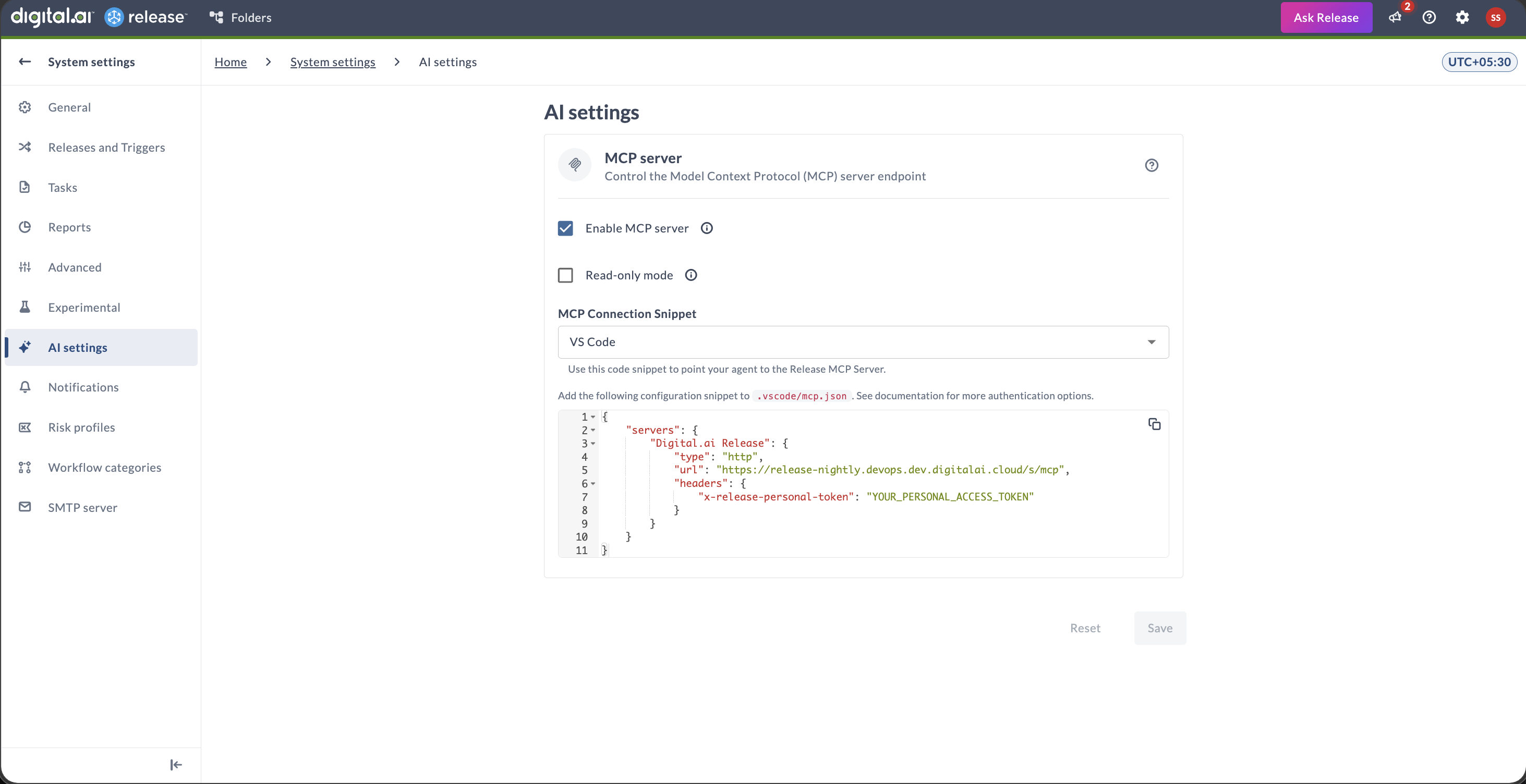The image size is (1526, 784).
Task: Click the Workflow categories icon
Action: click(25, 467)
